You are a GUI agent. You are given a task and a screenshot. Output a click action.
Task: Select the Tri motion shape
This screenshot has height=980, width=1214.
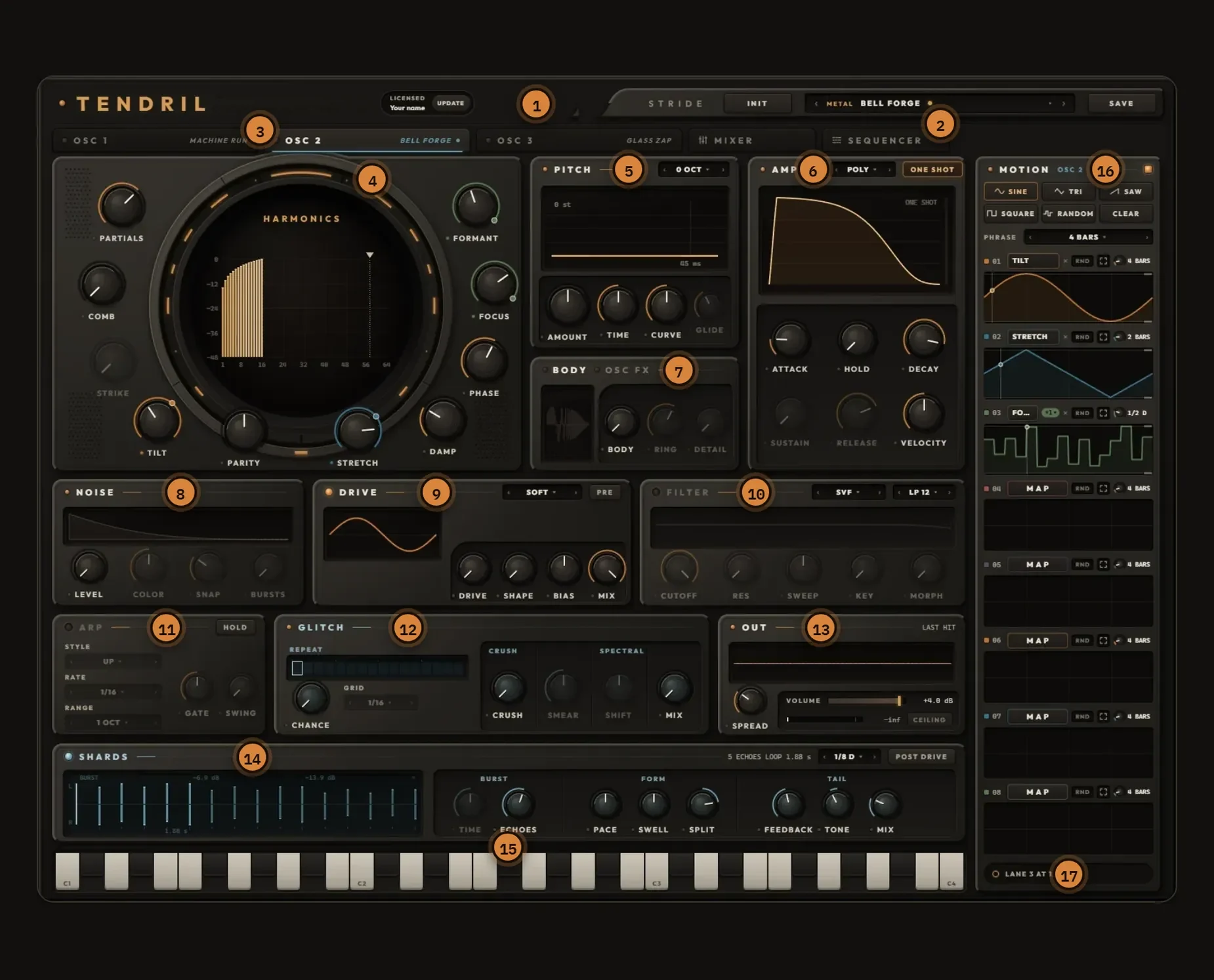(x=1068, y=192)
